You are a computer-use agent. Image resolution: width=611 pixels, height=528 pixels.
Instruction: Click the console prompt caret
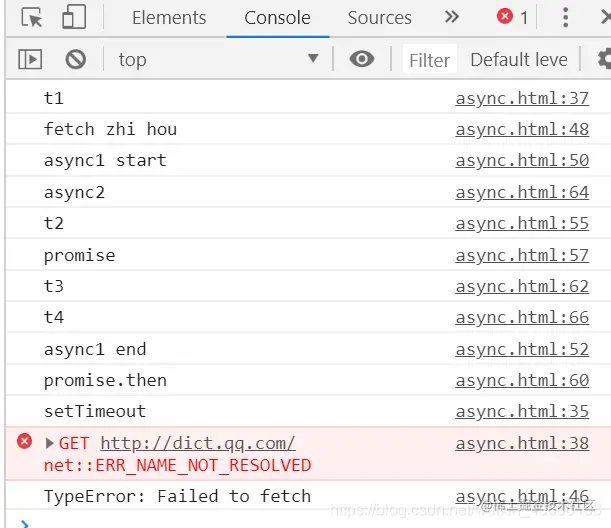[25, 524]
